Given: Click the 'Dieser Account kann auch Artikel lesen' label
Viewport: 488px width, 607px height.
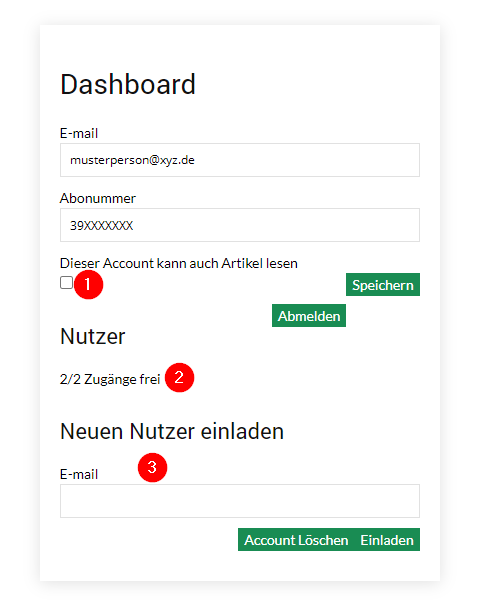Looking at the screenshot, I should [x=178, y=263].
